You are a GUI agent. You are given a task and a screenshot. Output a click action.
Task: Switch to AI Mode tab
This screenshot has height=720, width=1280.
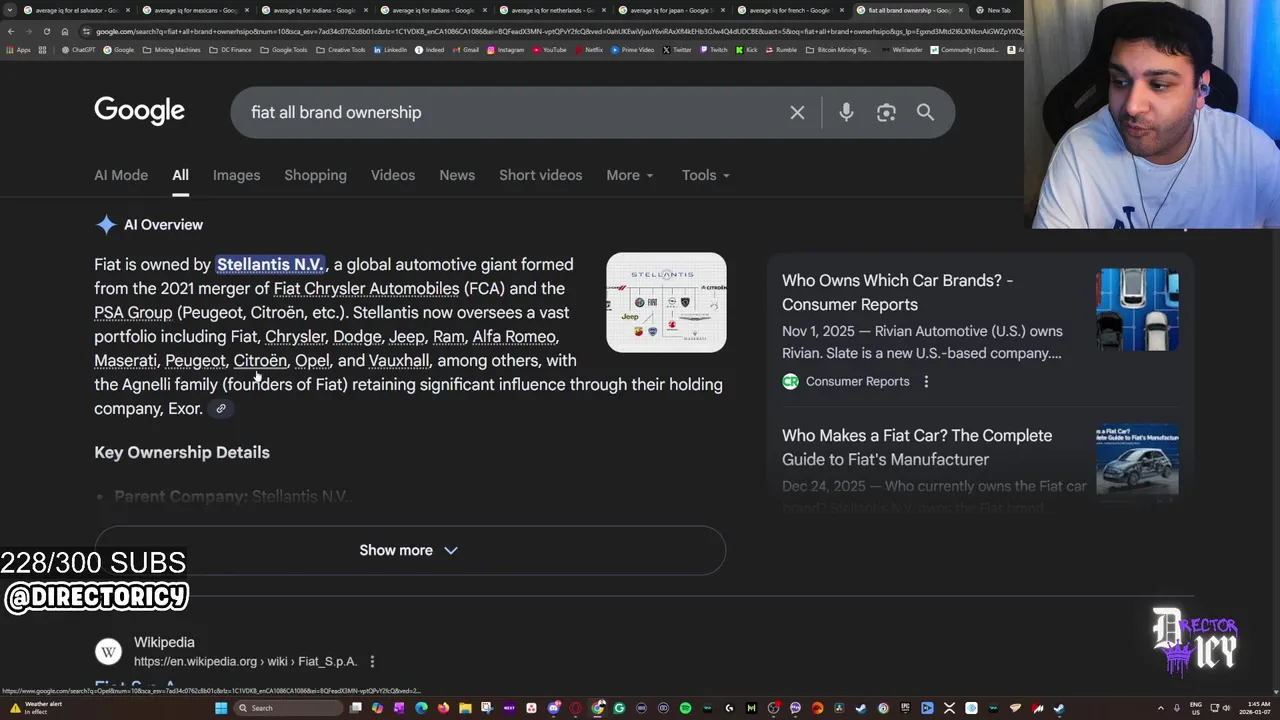121,175
